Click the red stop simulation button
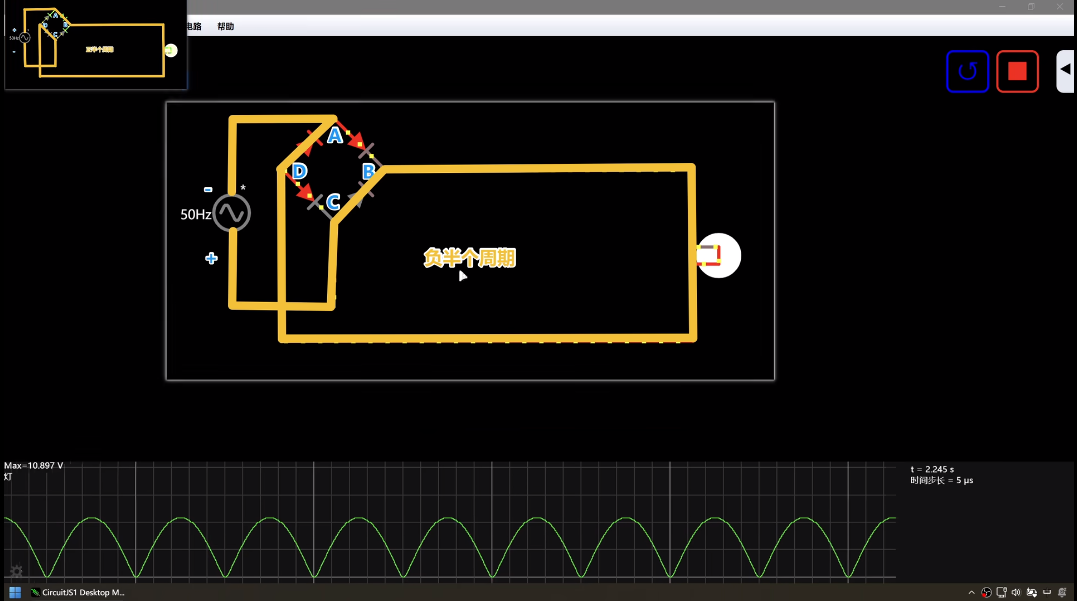Screen dimensions: 1077x601 (x=1017, y=71)
